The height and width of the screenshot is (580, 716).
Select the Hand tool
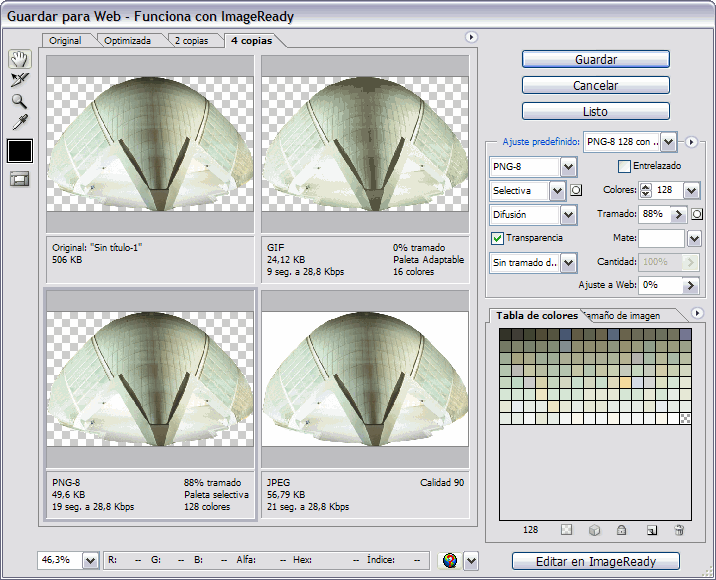[x=19, y=59]
